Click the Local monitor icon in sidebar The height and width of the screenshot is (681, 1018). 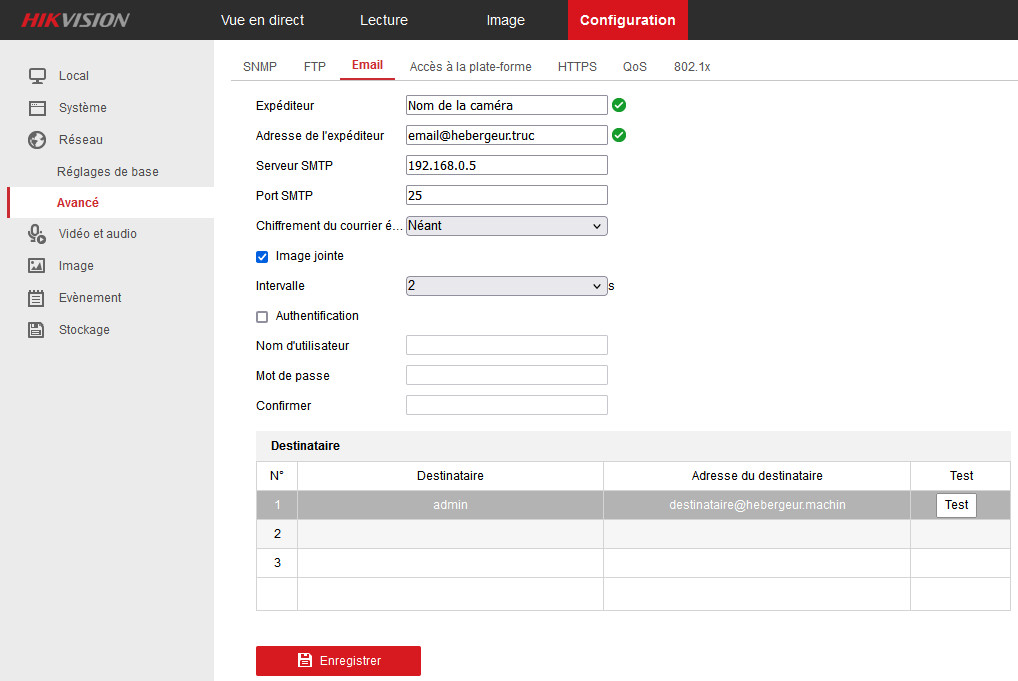pyautogui.click(x=37, y=76)
